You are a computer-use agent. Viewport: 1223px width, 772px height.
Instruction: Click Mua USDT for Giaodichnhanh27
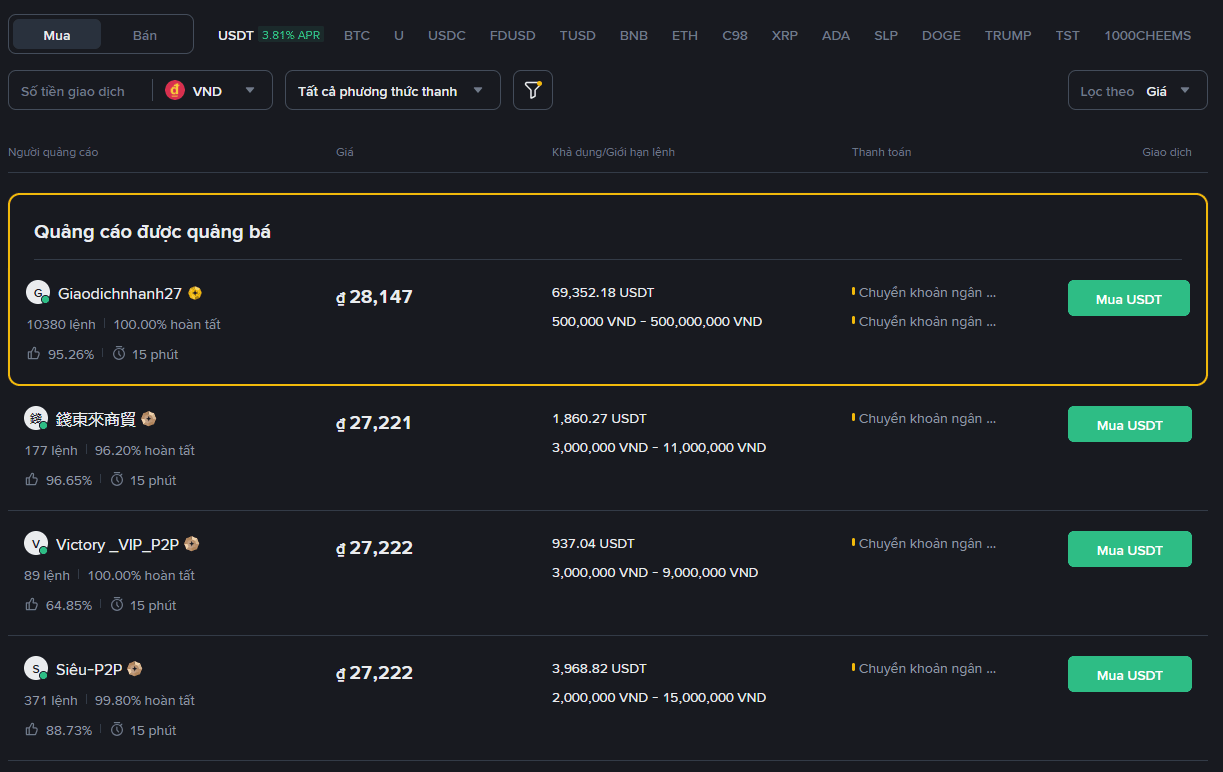[1128, 299]
